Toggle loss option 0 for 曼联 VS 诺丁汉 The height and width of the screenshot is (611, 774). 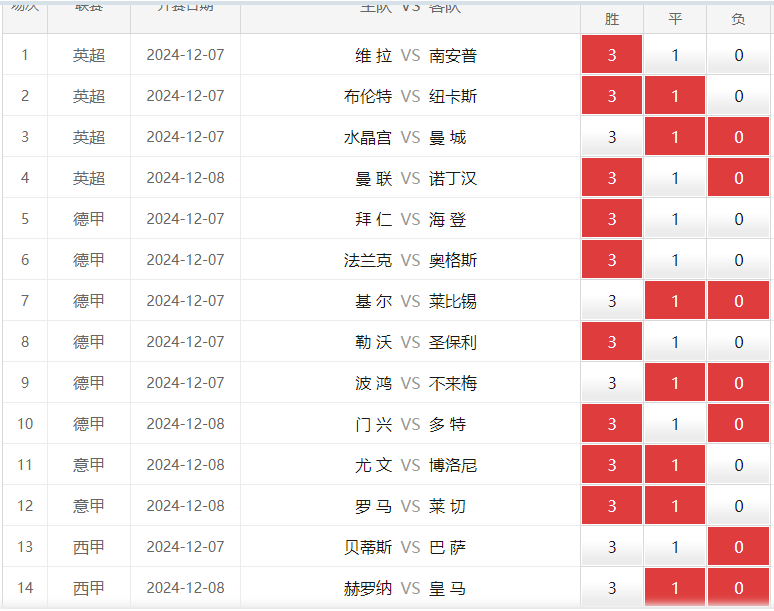coord(738,177)
